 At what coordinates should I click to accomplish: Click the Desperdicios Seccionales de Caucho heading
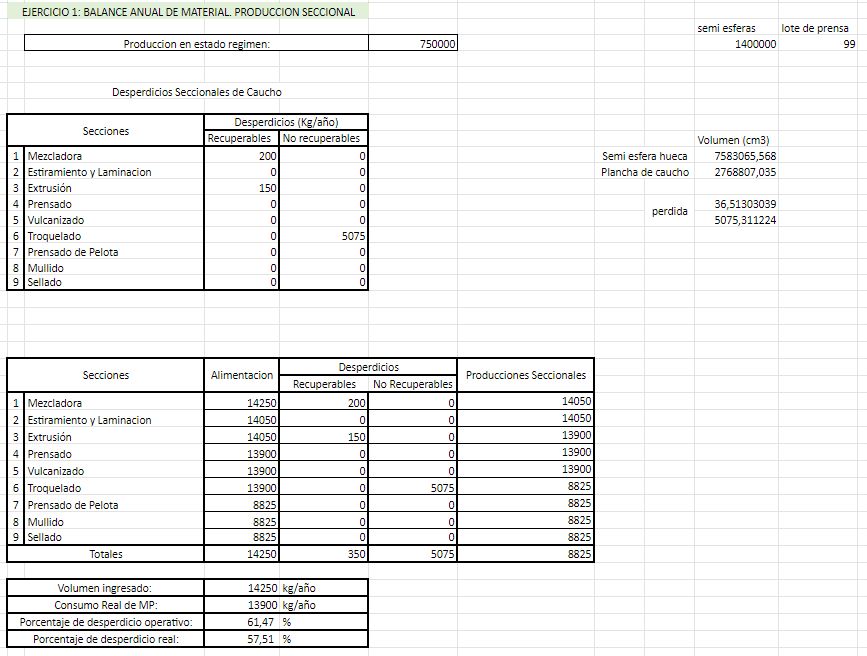[196, 92]
